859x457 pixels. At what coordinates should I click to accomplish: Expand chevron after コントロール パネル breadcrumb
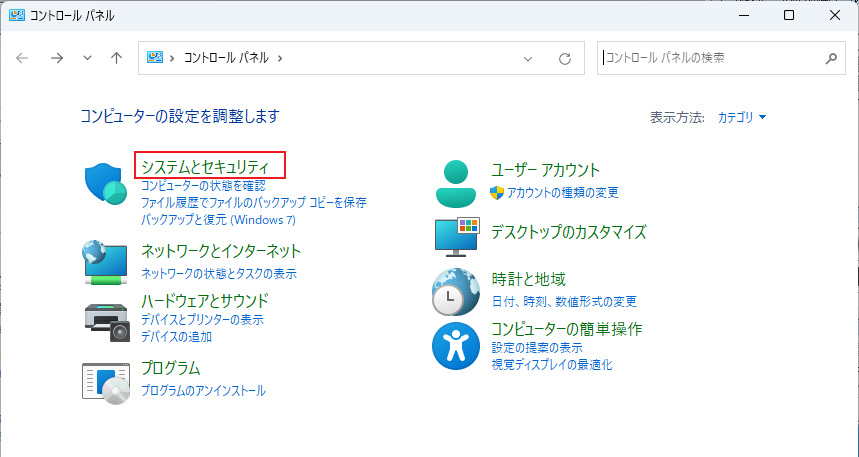280,58
